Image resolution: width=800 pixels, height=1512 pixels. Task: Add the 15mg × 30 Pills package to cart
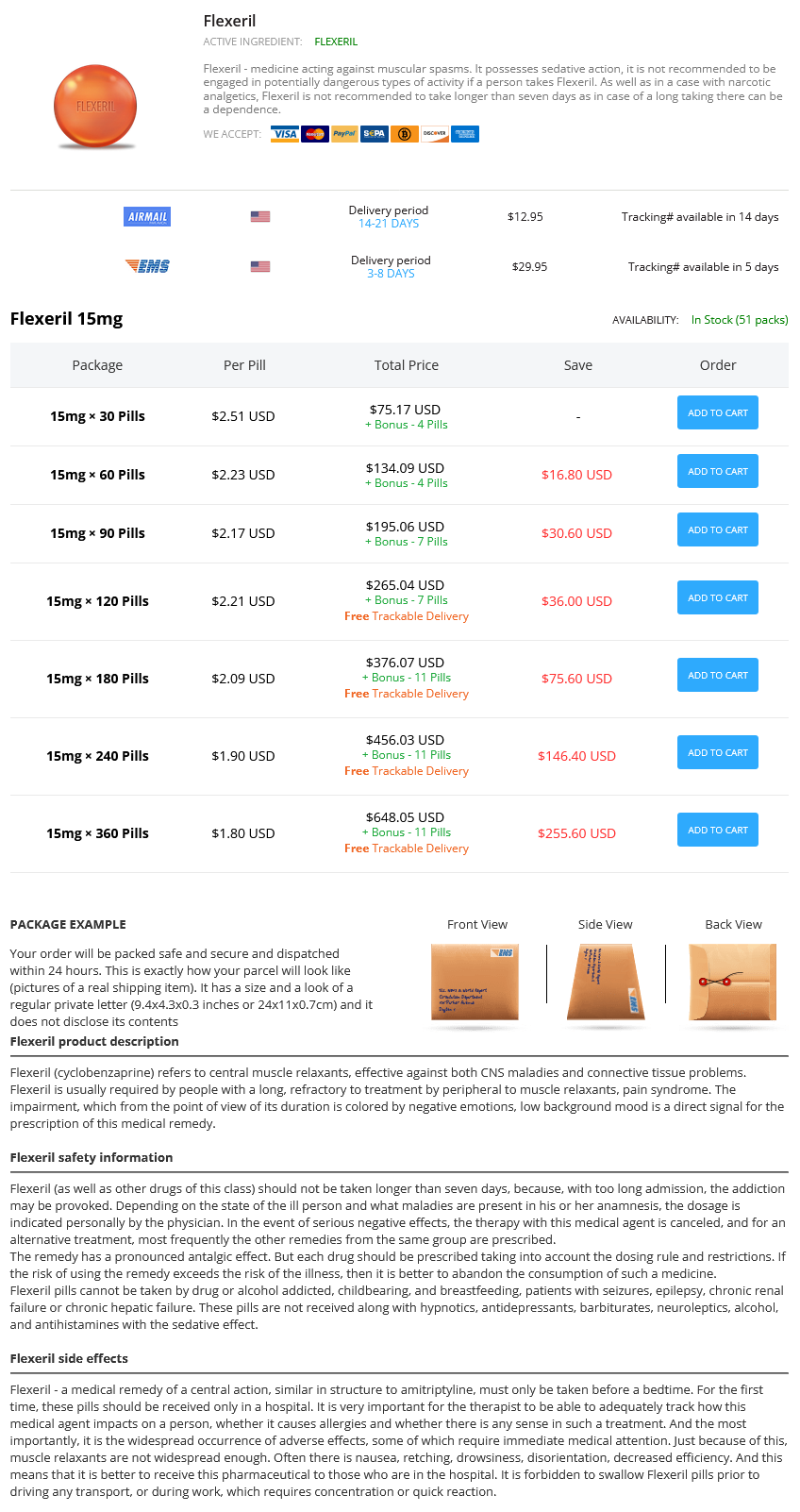pyautogui.click(x=718, y=413)
